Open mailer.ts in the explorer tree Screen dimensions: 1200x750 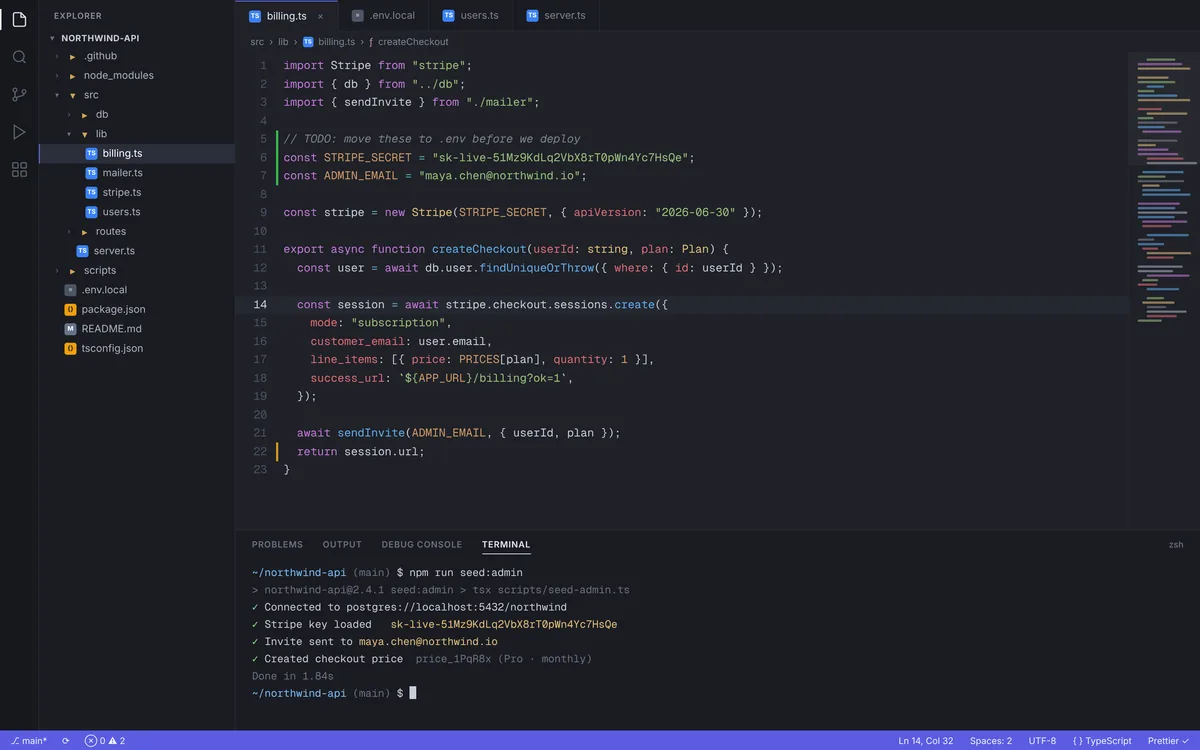click(x=136, y=173)
